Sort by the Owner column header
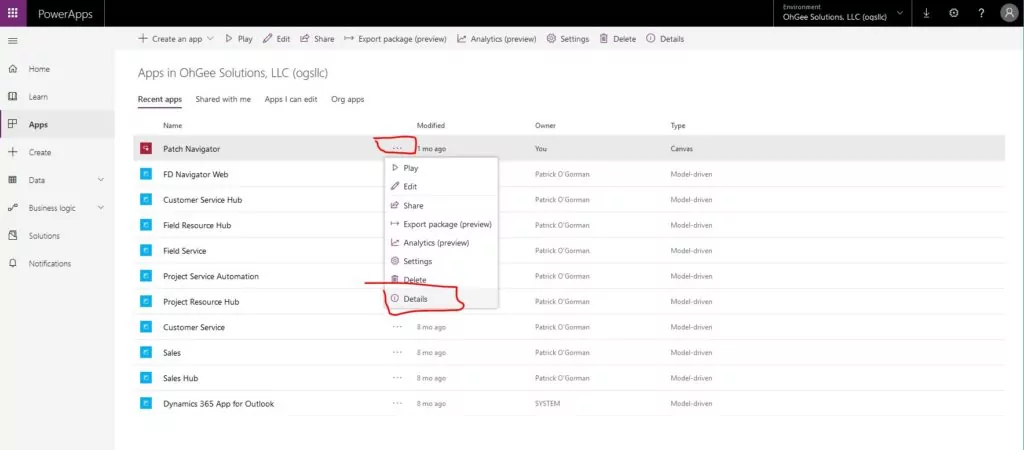The image size is (1024, 450). [x=545, y=125]
